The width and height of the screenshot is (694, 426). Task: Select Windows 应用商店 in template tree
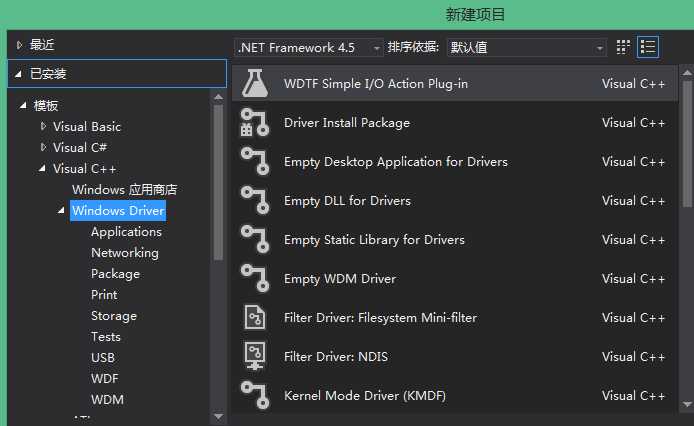[124, 190]
